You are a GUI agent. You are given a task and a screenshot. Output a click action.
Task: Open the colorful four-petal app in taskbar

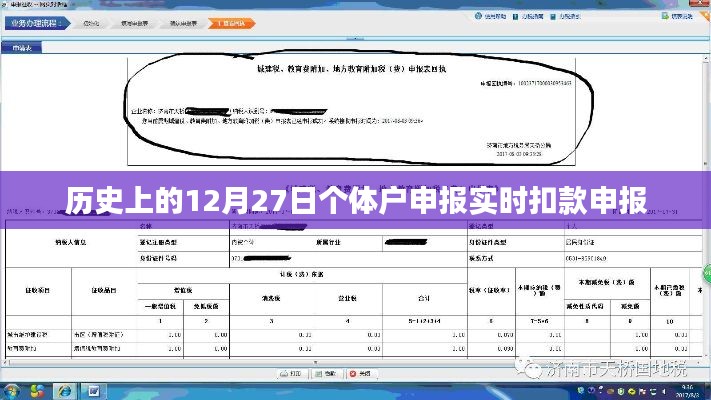click(x=37, y=391)
